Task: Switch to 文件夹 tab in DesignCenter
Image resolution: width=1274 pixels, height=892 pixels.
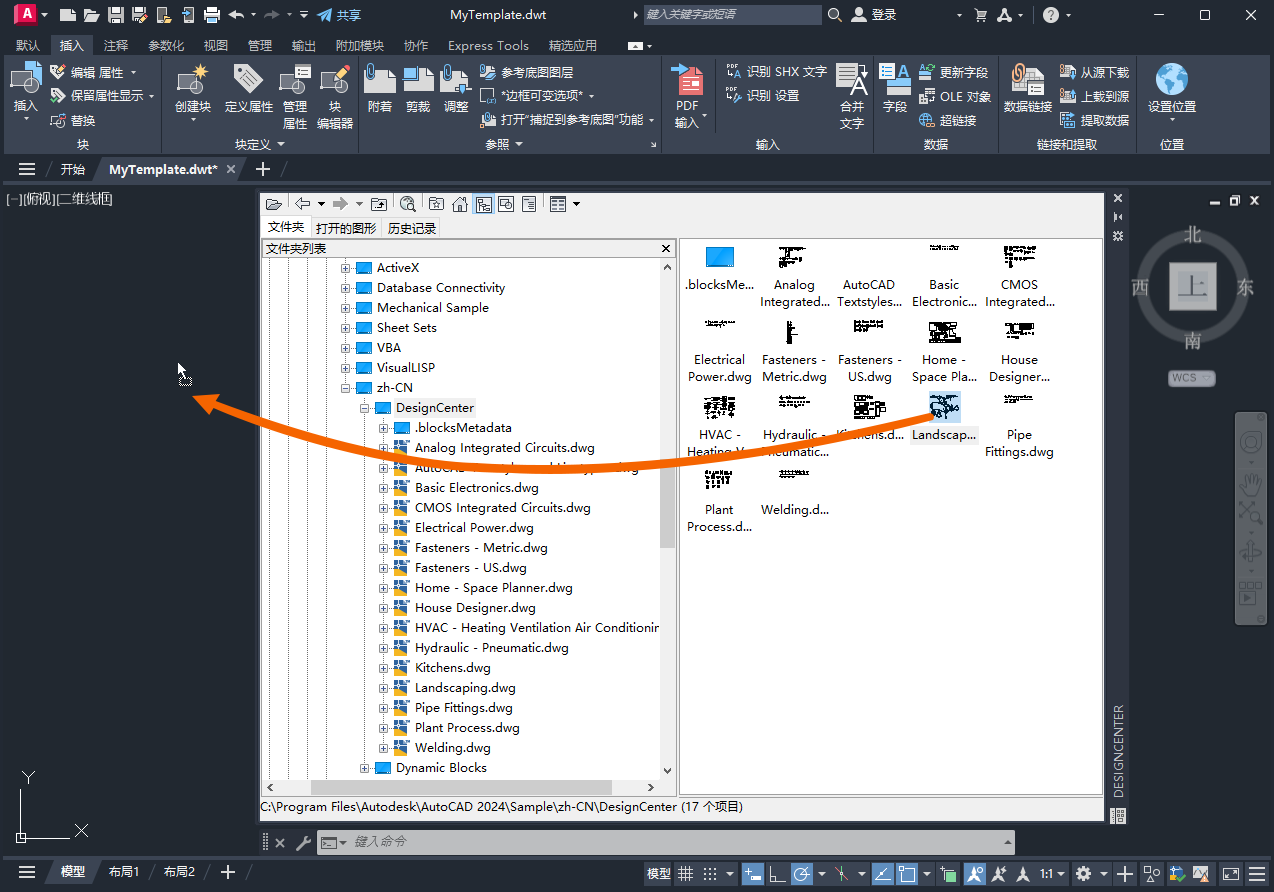Action: click(x=286, y=227)
